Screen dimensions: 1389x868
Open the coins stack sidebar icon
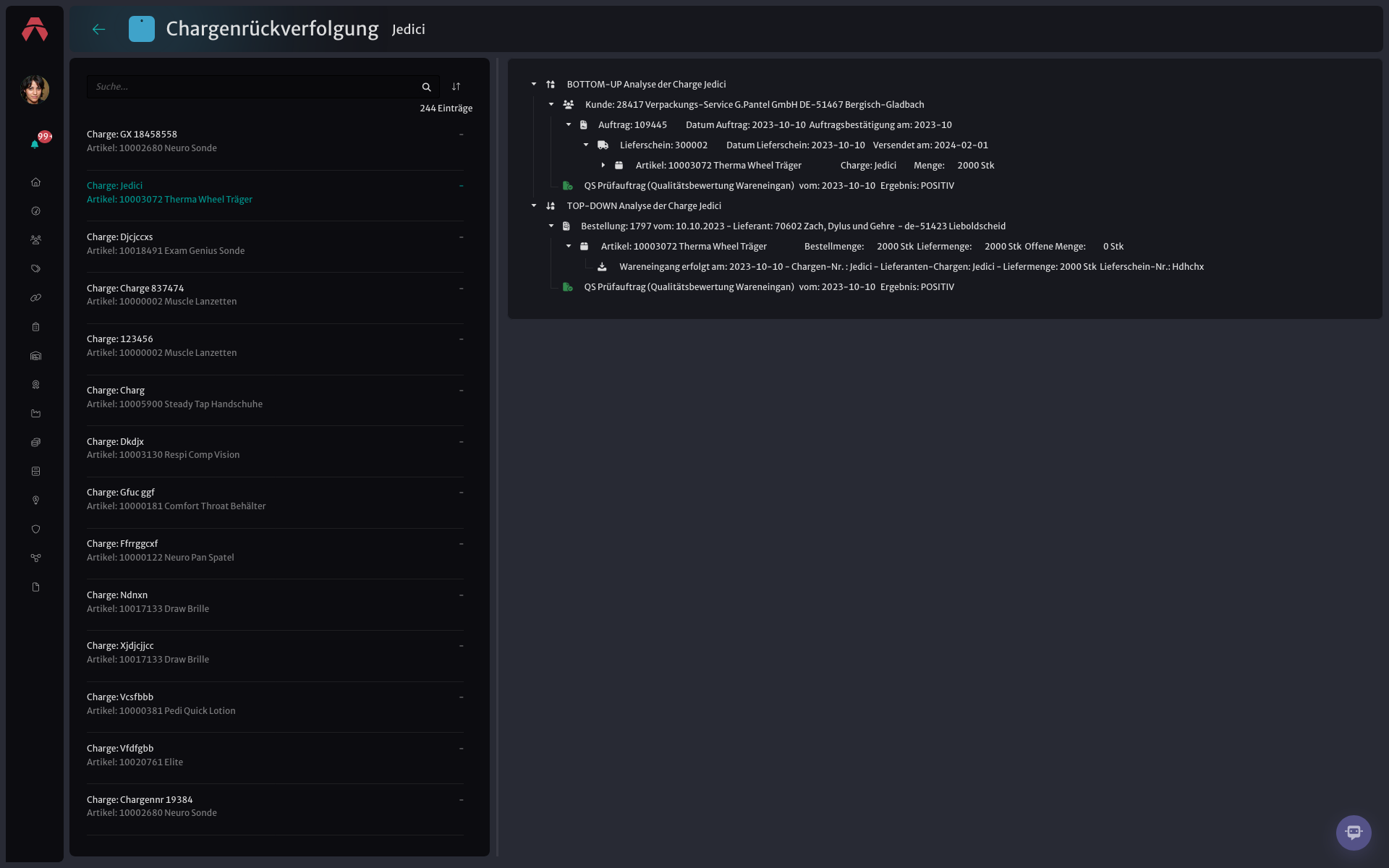tap(35, 443)
